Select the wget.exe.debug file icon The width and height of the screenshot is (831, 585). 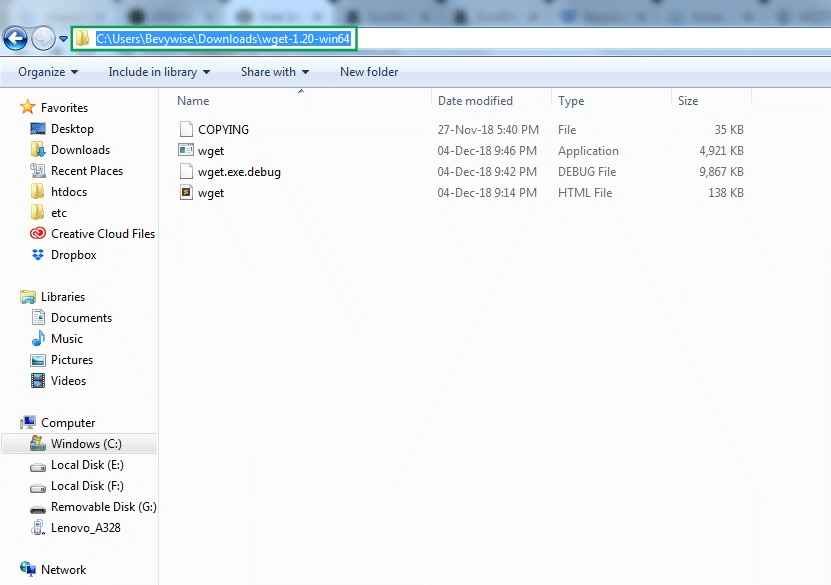coord(186,171)
